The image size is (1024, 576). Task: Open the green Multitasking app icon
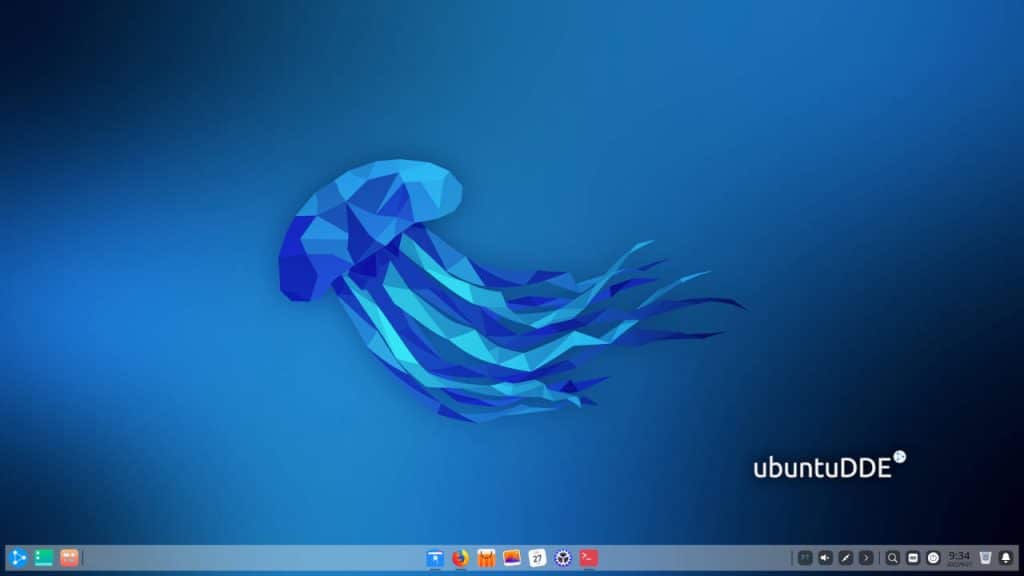pyautogui.click(x=41, y=557)
